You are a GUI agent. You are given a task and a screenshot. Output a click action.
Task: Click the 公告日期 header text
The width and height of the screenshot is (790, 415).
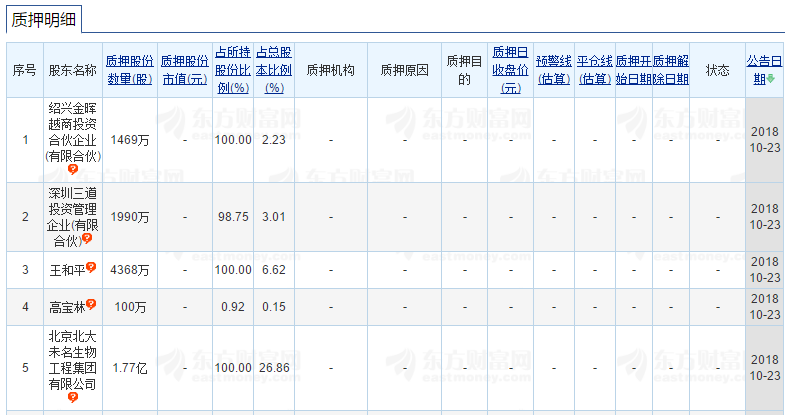[x=765, y=69]
